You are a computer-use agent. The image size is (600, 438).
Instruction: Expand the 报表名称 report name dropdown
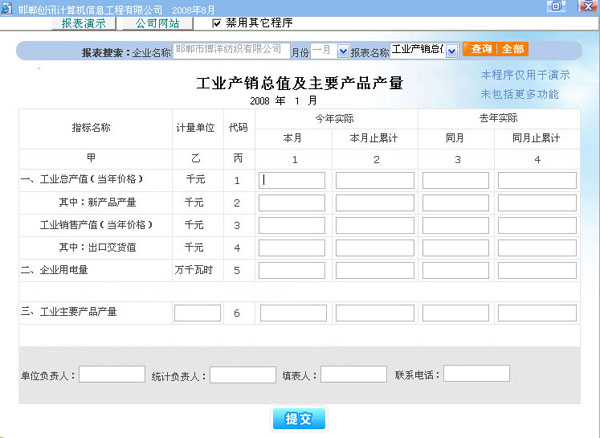[x=451, y=49]
